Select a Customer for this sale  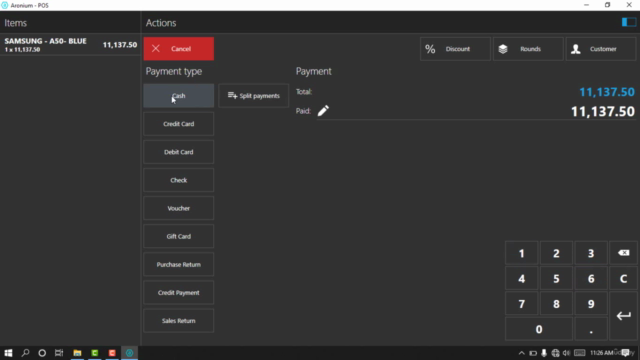[x=600, y=49]
